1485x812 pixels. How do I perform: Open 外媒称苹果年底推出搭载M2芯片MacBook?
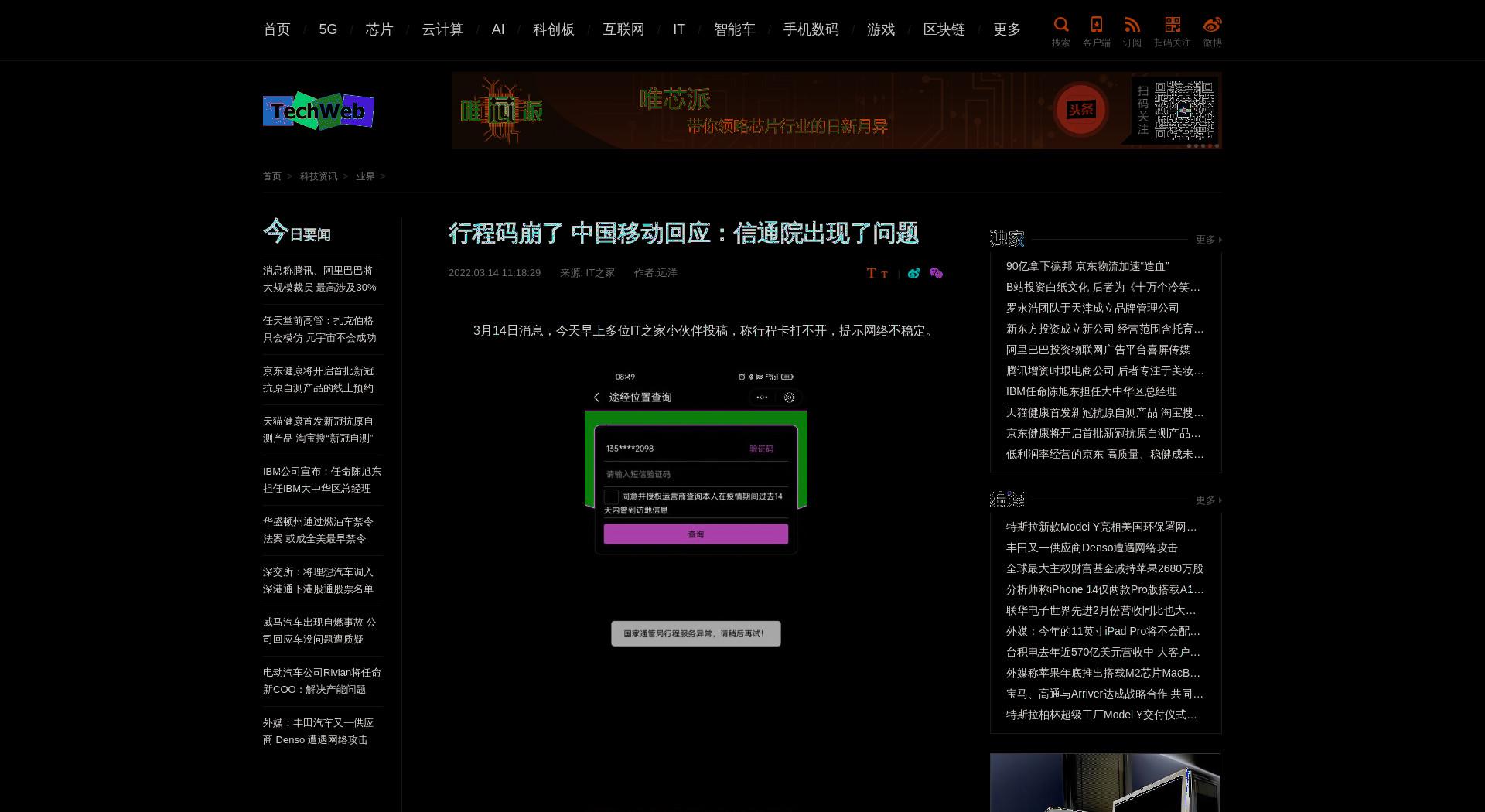1104,673
